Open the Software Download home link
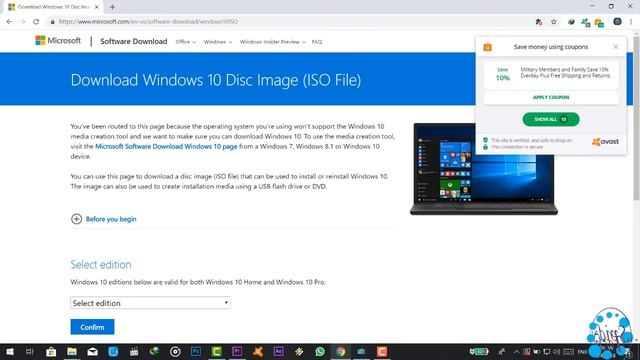Screen dimensions: 640x360 point(133,41)
